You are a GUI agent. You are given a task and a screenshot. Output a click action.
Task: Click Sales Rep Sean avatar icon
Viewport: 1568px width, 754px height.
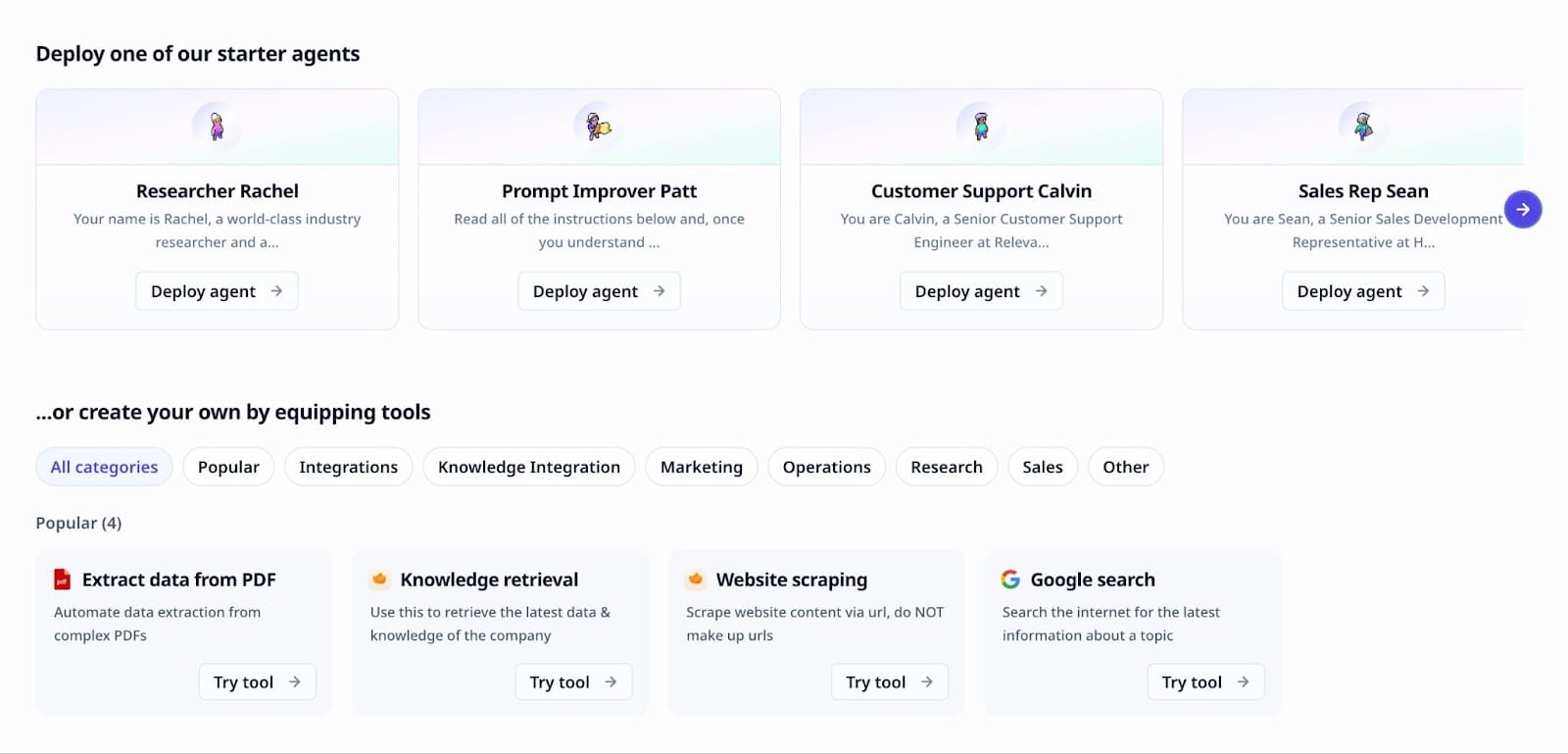tap(1363, 126)
